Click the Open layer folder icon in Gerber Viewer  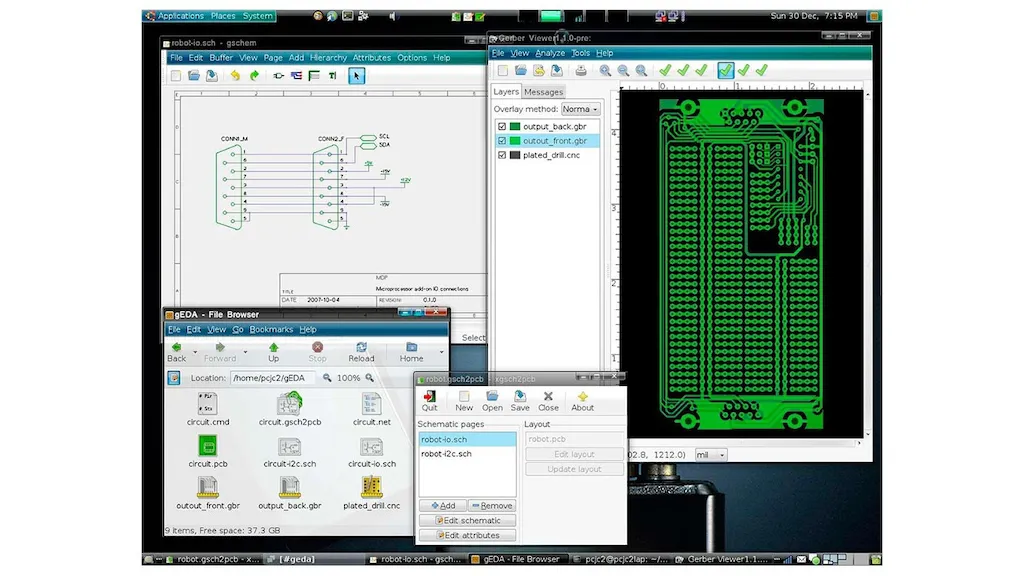click(520, 71)
